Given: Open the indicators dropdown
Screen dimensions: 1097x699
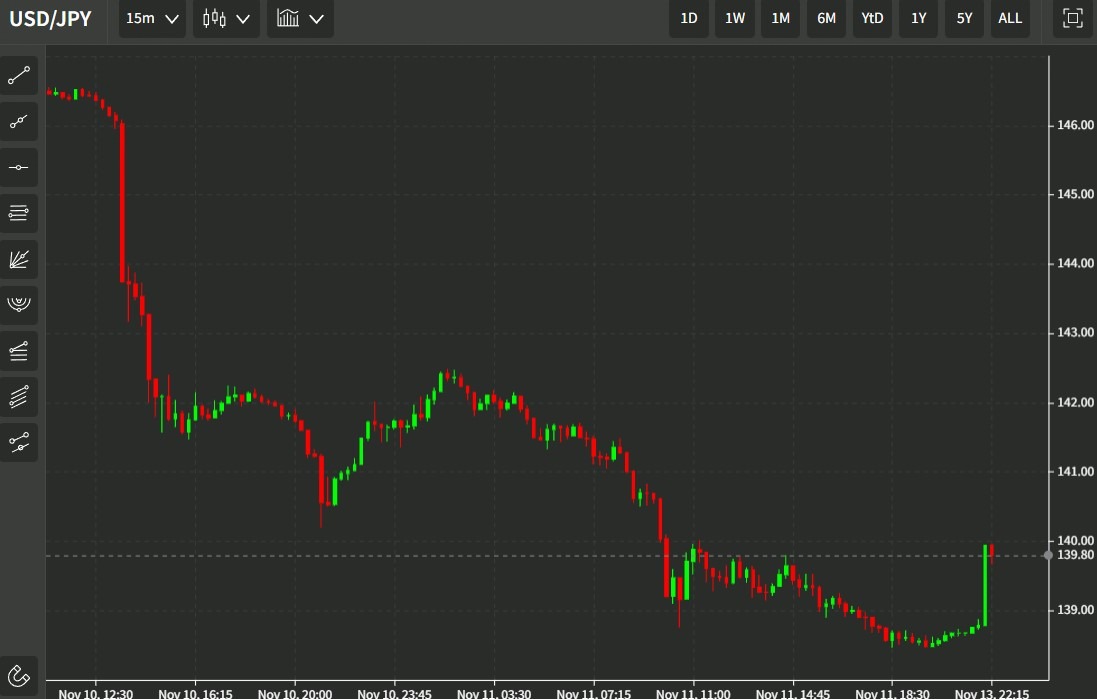Looking at the screenshot, I should click(x=300, y=18).
